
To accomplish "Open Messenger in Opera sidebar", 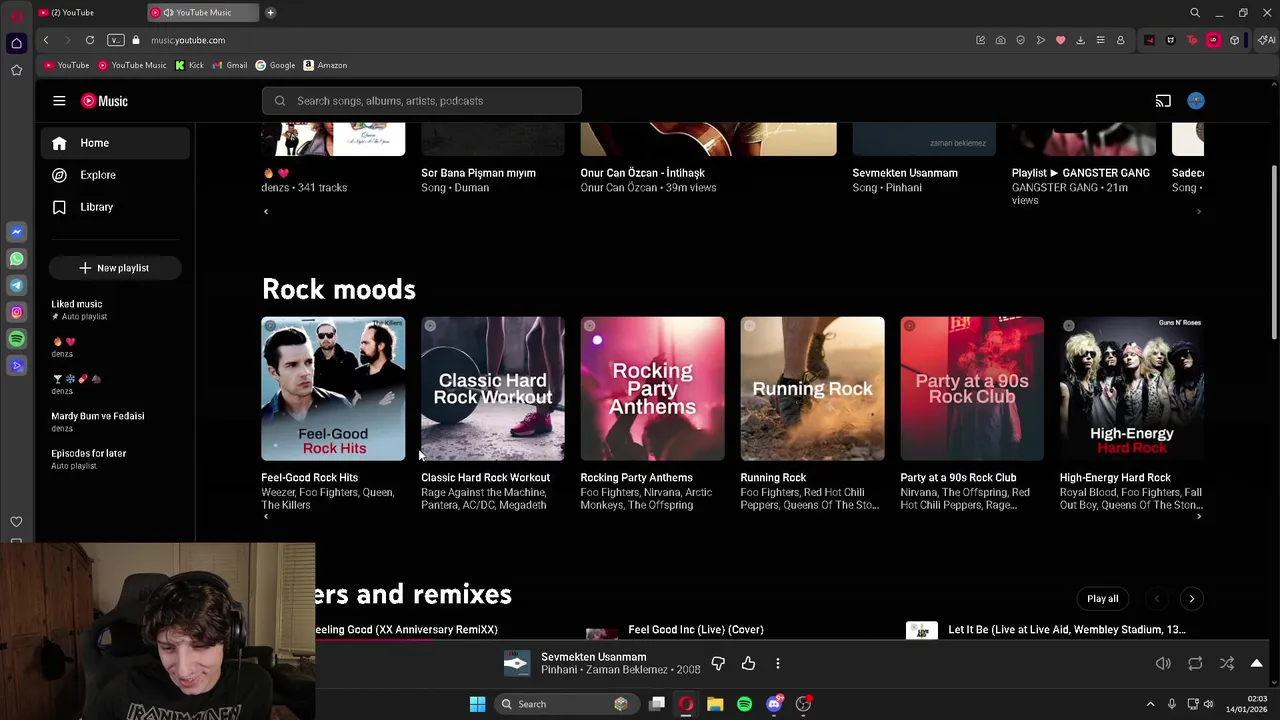I will pyautogui.click(x=16, y=232).
